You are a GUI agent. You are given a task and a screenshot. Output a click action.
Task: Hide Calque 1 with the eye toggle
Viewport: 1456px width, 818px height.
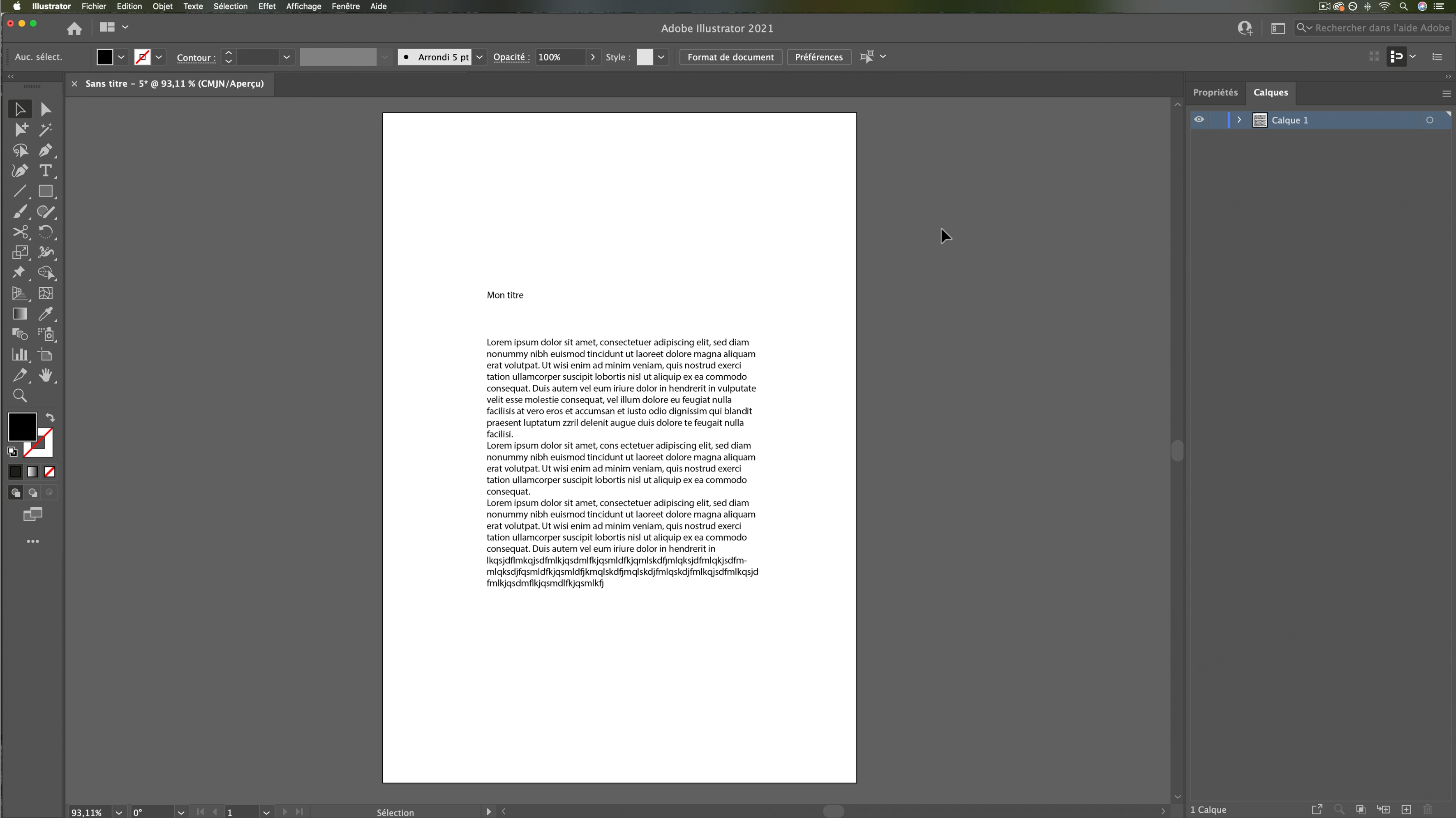[1199, 119]
